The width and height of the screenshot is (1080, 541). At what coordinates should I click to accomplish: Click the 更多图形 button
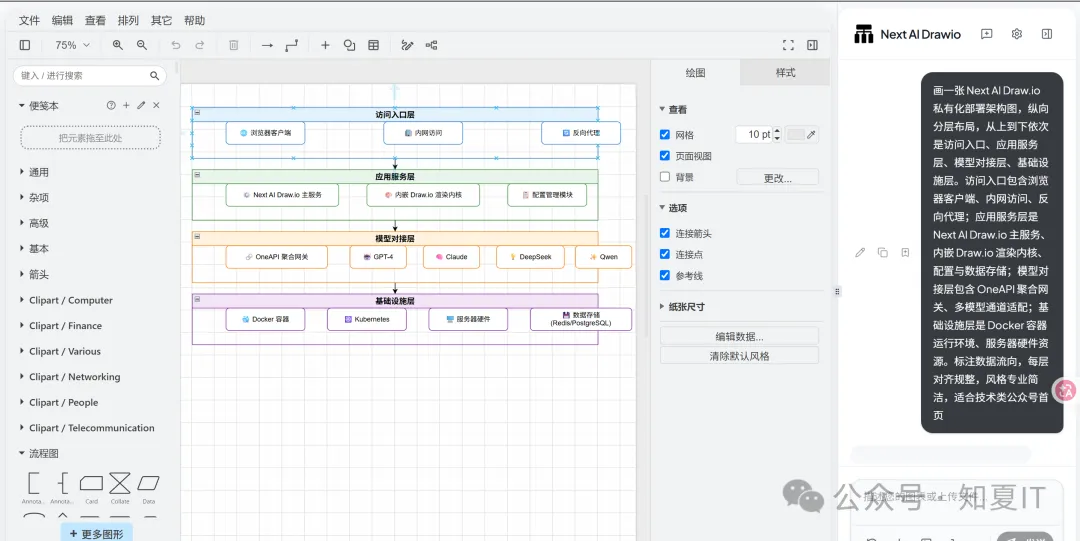(x=96, y=533)
